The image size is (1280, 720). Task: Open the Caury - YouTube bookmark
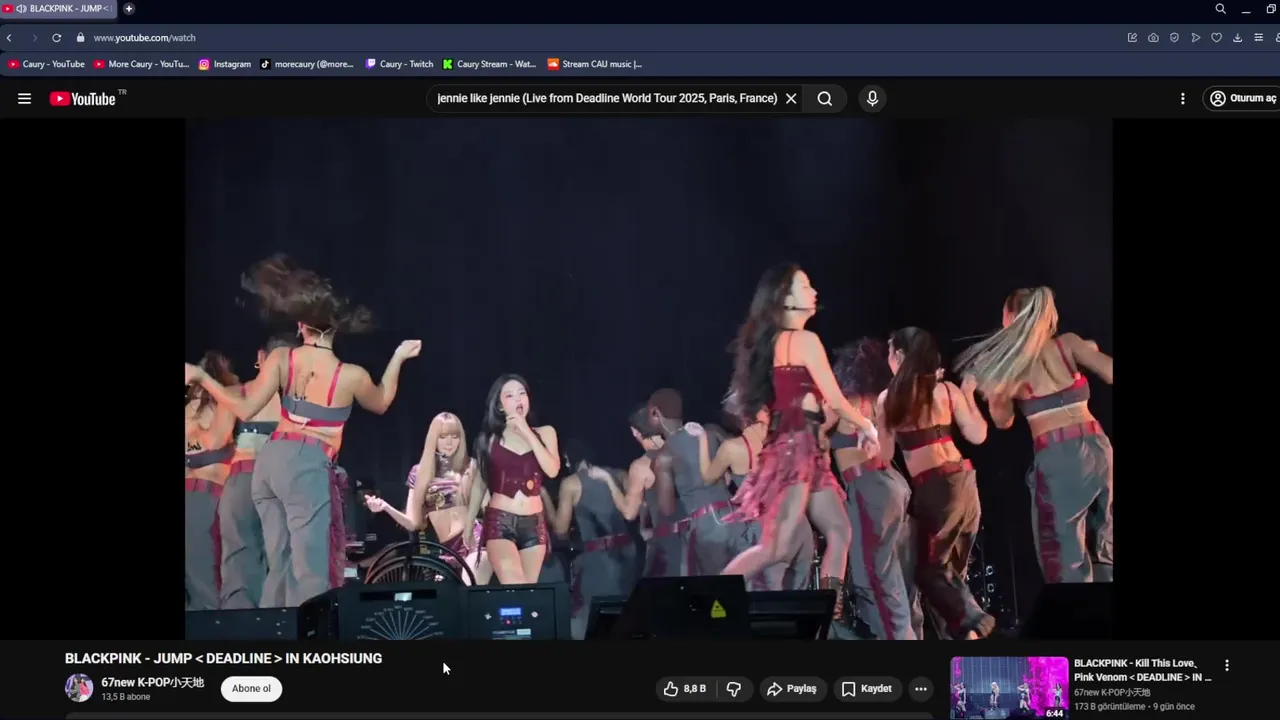[x=46, y=64]
